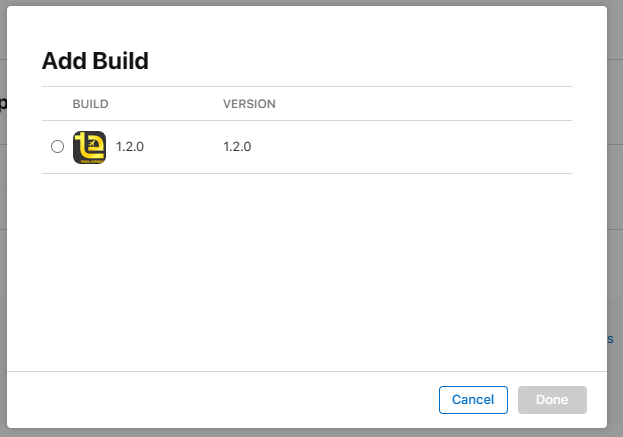This screenshot has height=437, width=623.
Task: Select the radio button for build 1.2.0
Action: (x=57, y=147)
